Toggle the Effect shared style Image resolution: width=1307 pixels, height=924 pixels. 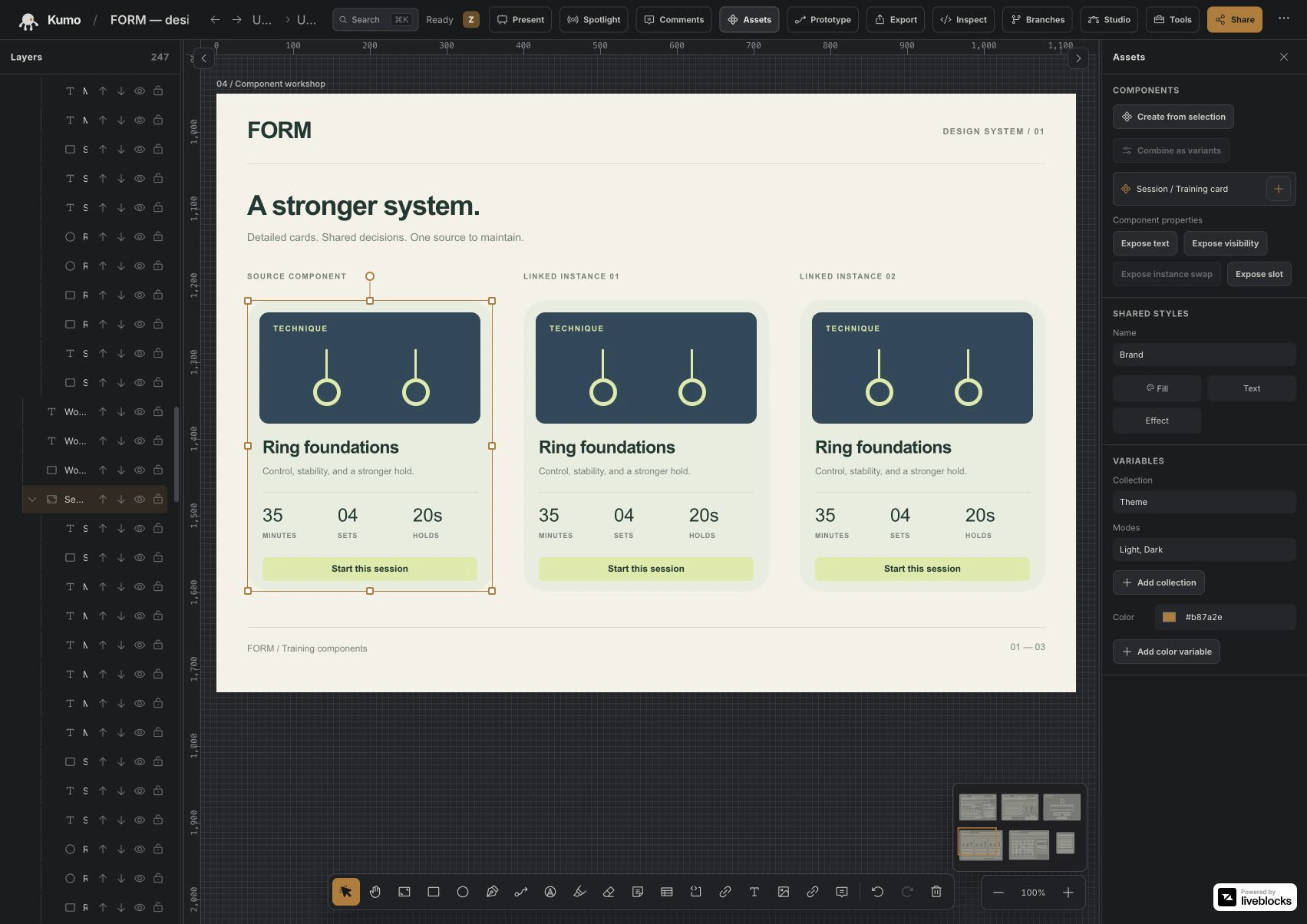tap(1157, 421)
